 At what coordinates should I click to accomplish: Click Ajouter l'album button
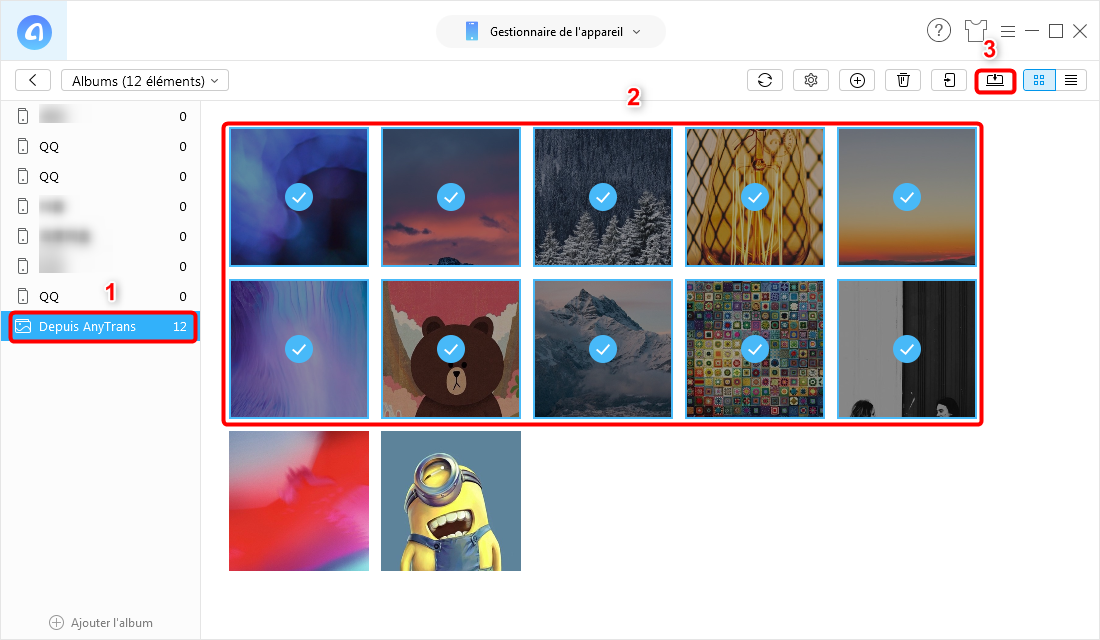point(101,622)
